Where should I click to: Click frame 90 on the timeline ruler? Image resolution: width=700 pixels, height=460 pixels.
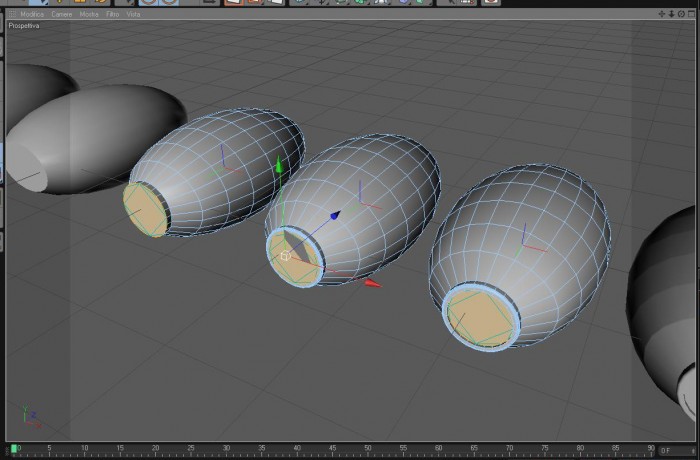coord(651,448)
